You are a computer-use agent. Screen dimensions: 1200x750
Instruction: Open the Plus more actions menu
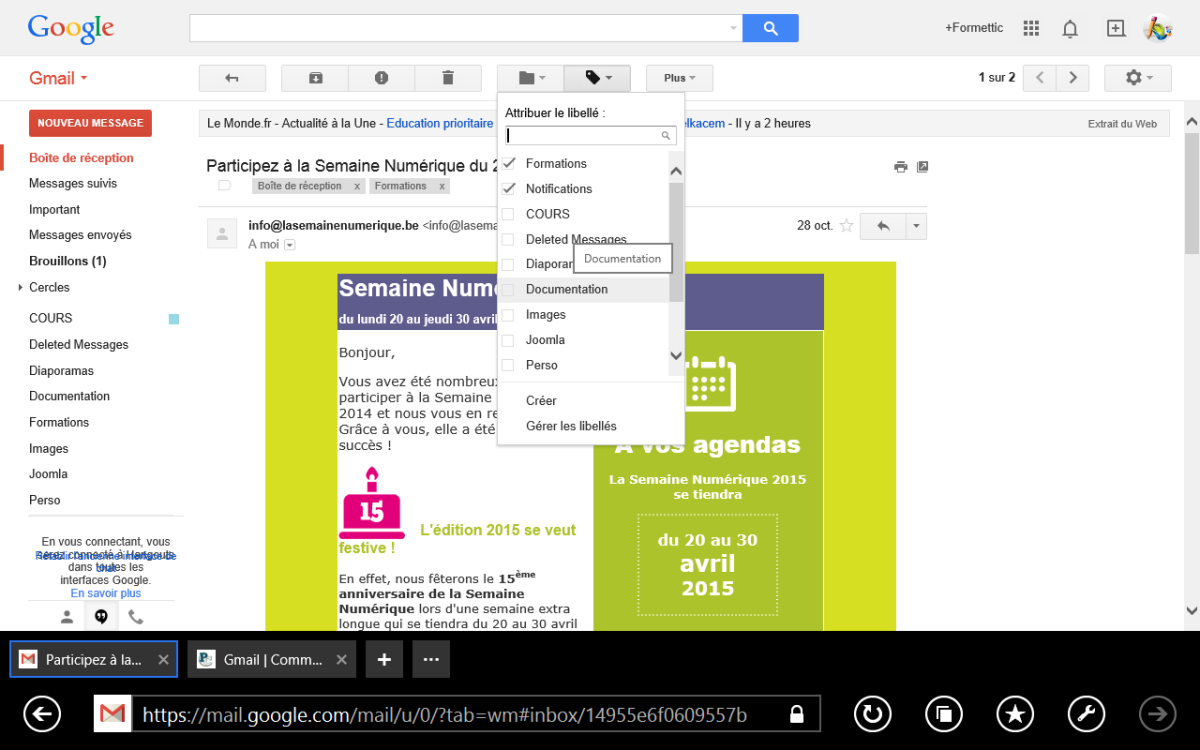[x=679, y=78]
